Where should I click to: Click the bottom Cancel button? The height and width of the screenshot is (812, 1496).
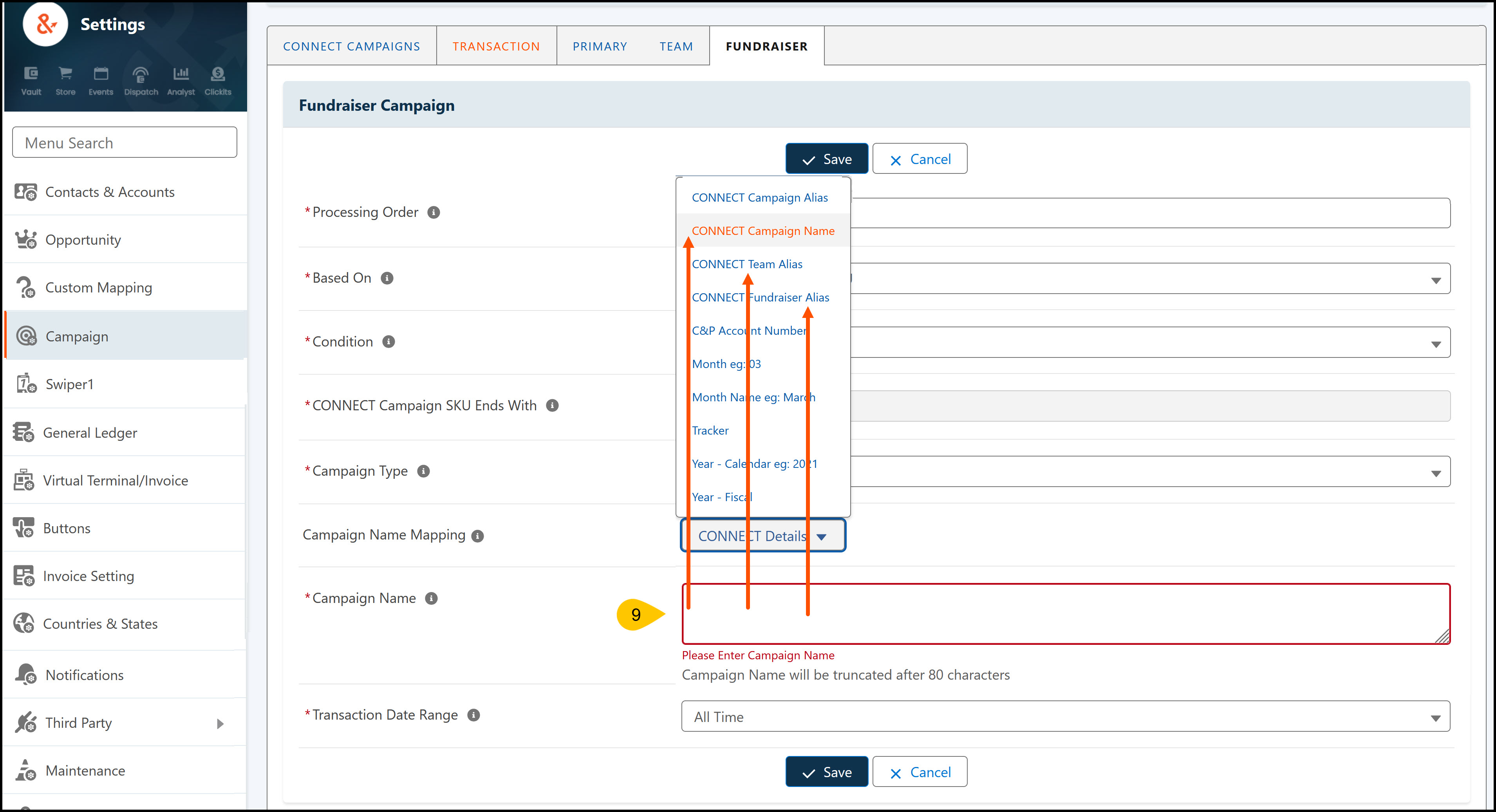coord(920,772)
